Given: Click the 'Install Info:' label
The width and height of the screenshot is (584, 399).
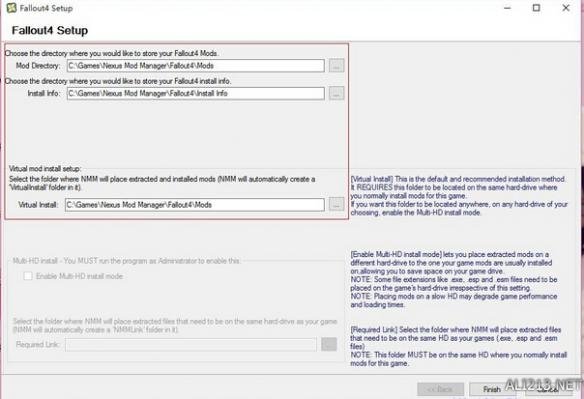Looking at the screenshot, I should [44, 93].
